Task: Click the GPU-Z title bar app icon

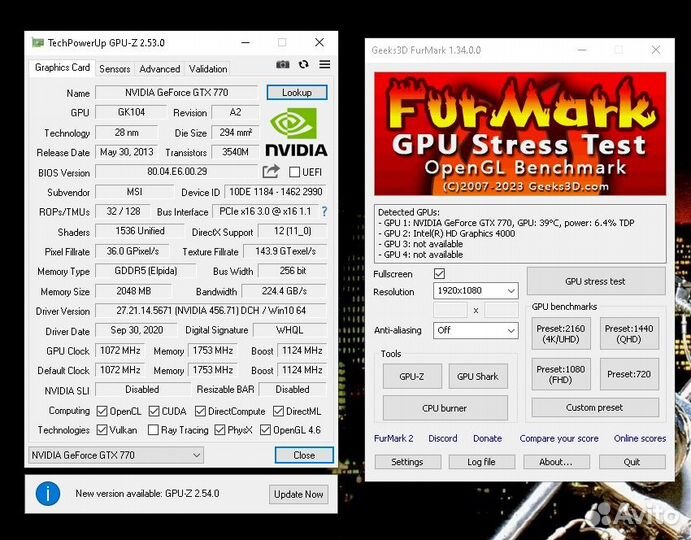Action: point(38,43)
